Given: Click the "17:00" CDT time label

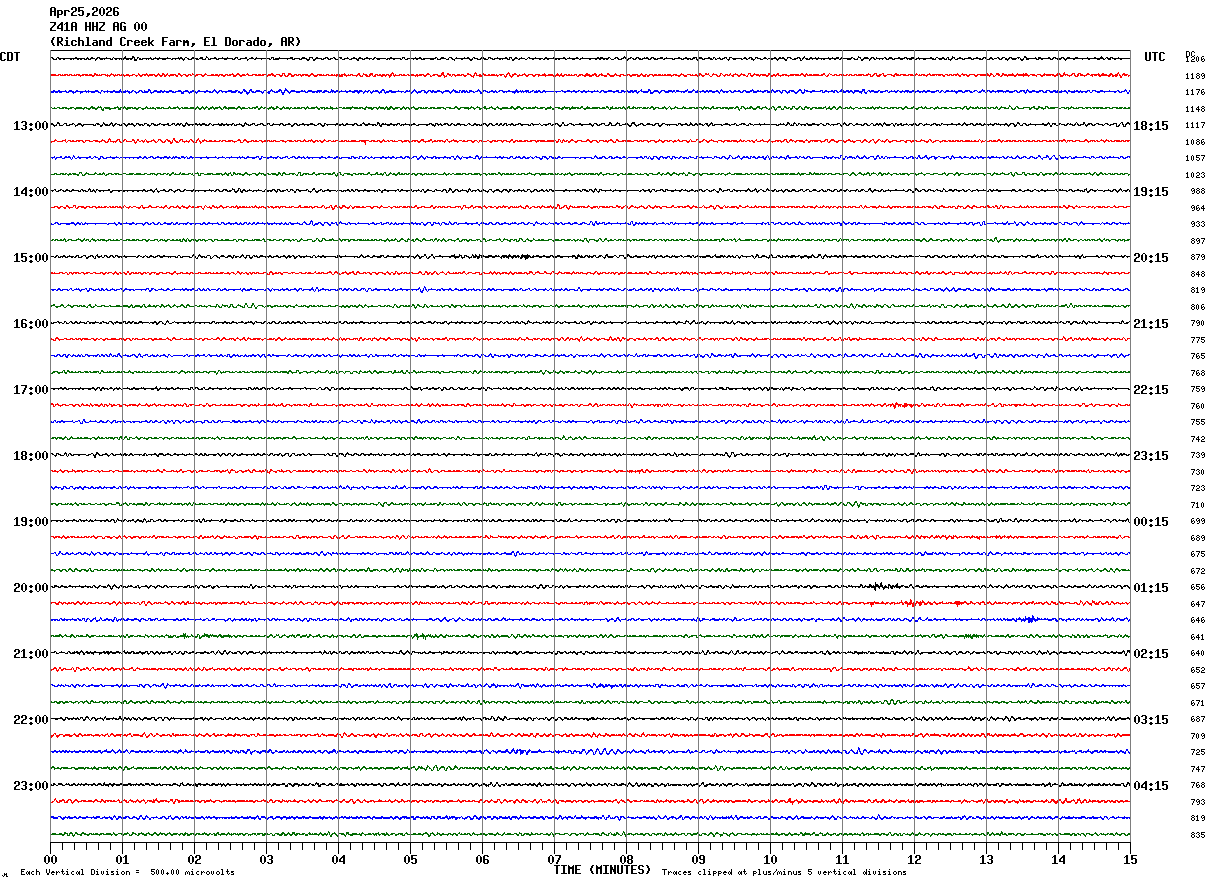Looking at the screenshot, I should click(x=30, y=390).
